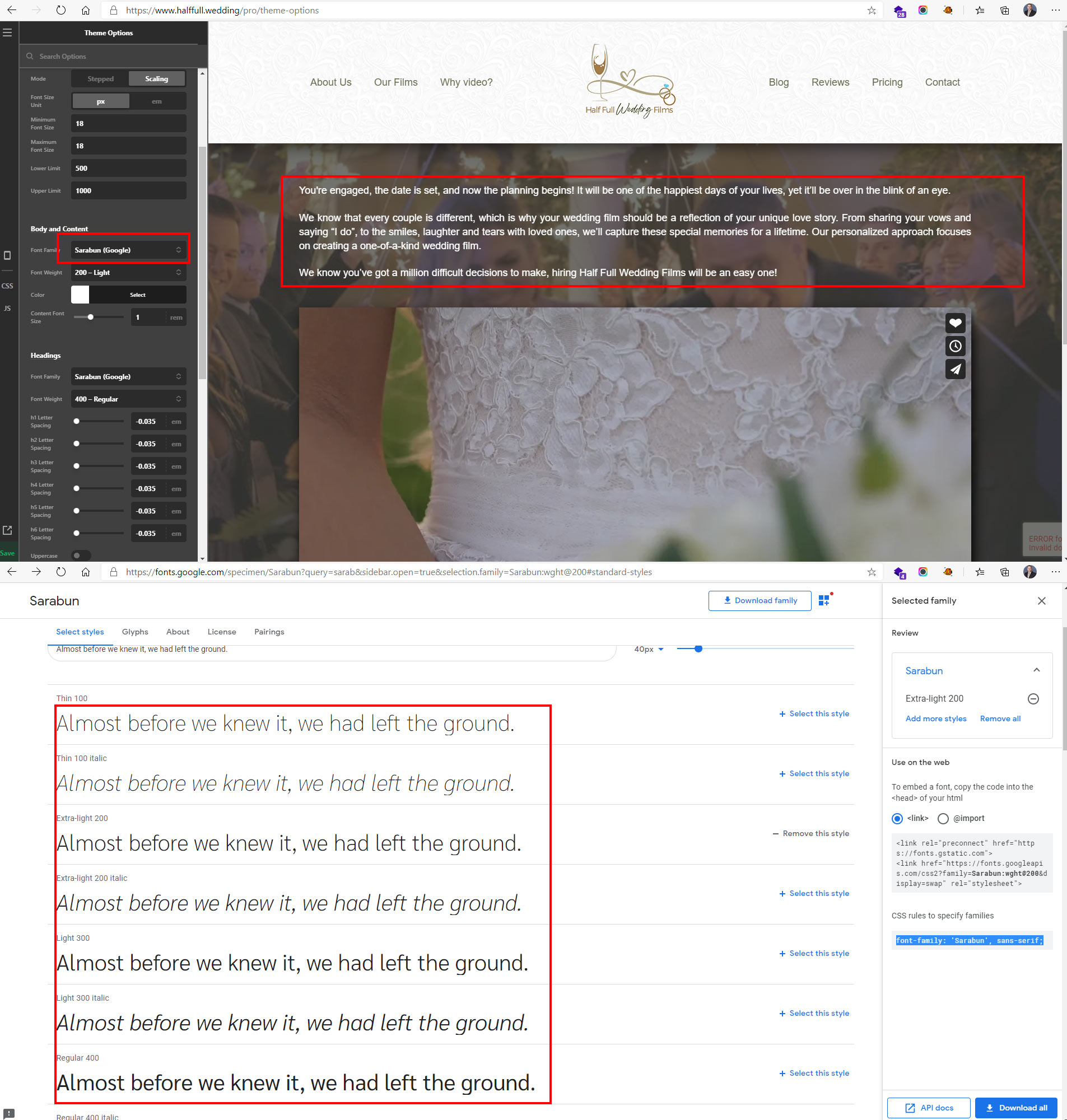
Task: Set Font Size Unit to em
Action: point(156,101)
